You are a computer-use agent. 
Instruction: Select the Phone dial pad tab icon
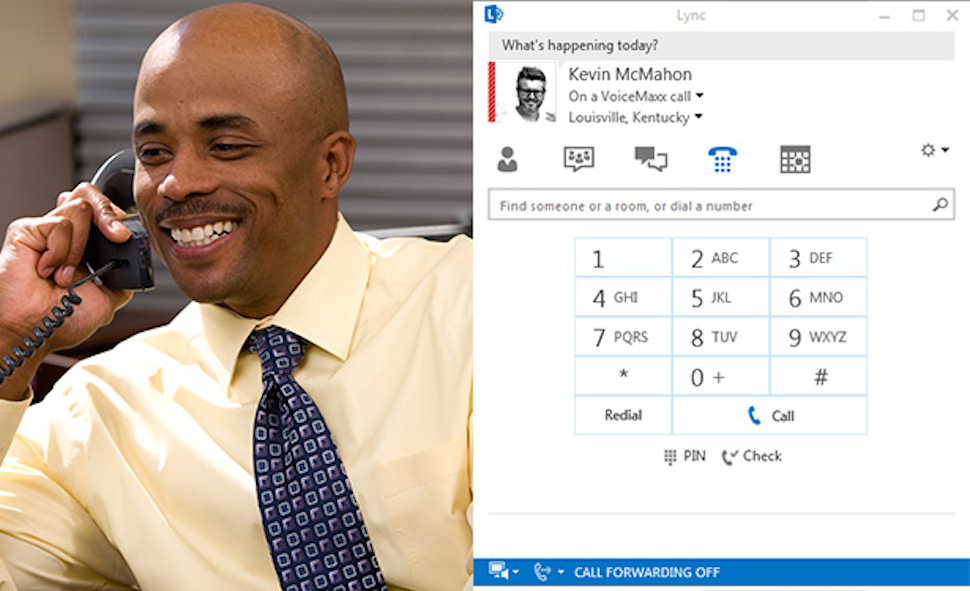click(722, 159)
